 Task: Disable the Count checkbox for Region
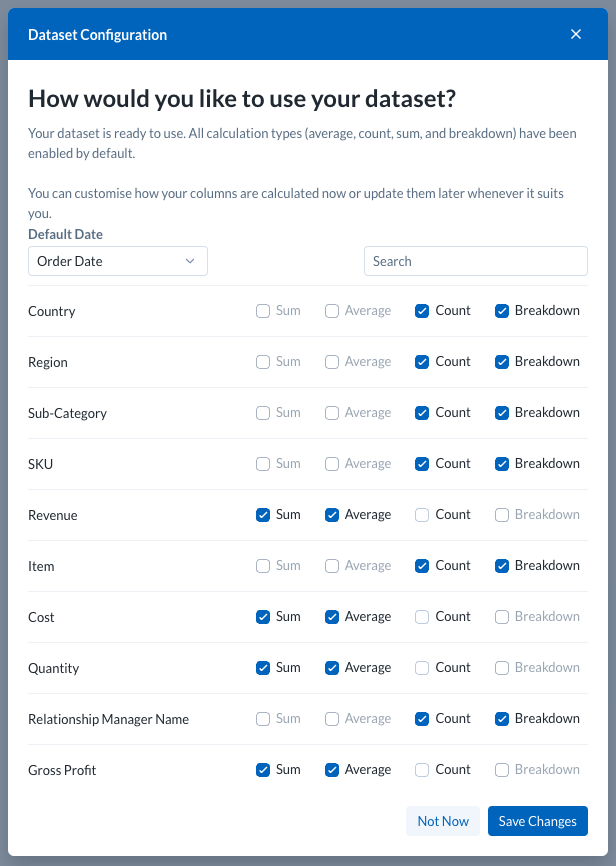pos(422,362)
